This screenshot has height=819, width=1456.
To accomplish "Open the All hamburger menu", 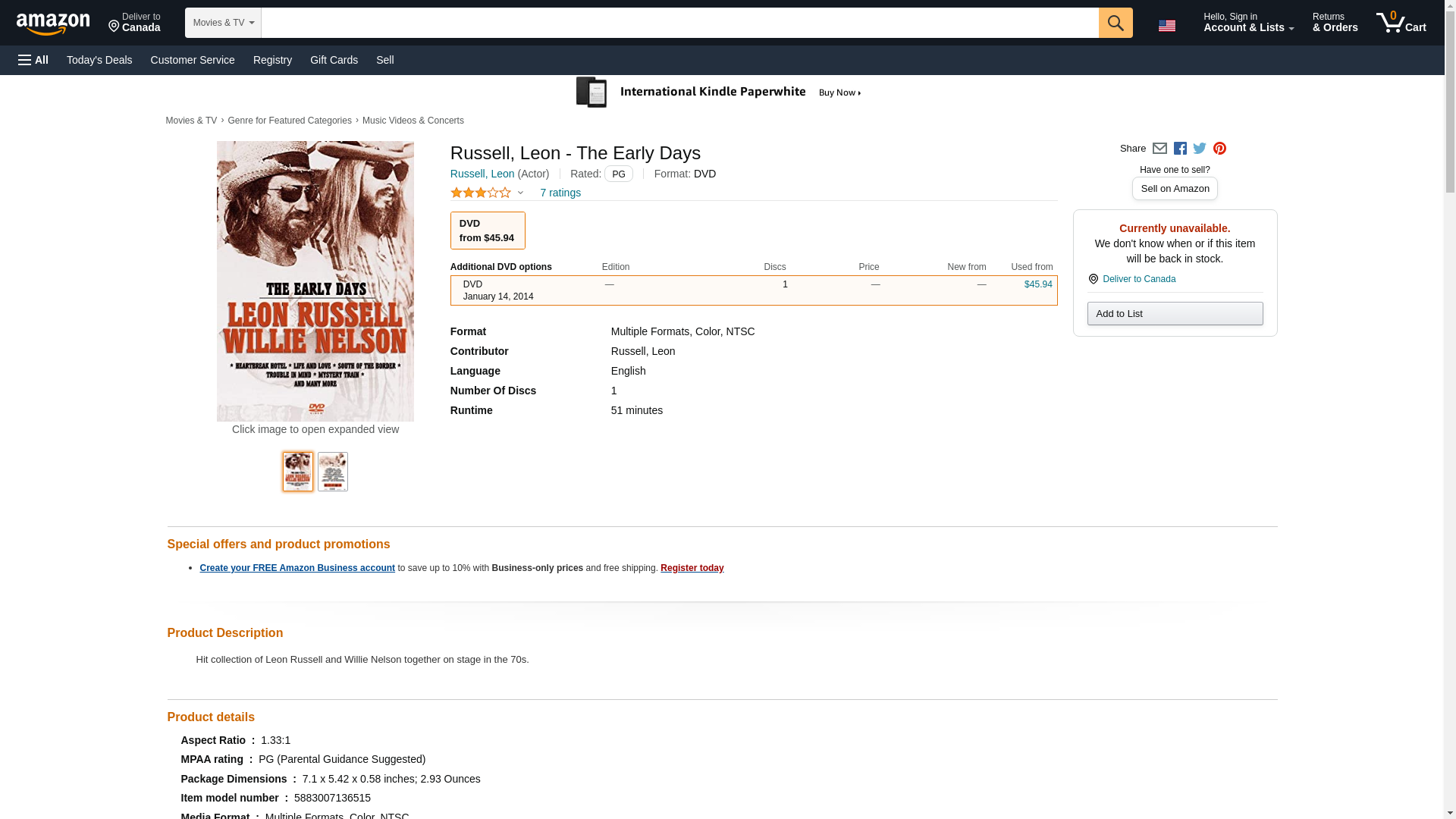I will 33,60.
